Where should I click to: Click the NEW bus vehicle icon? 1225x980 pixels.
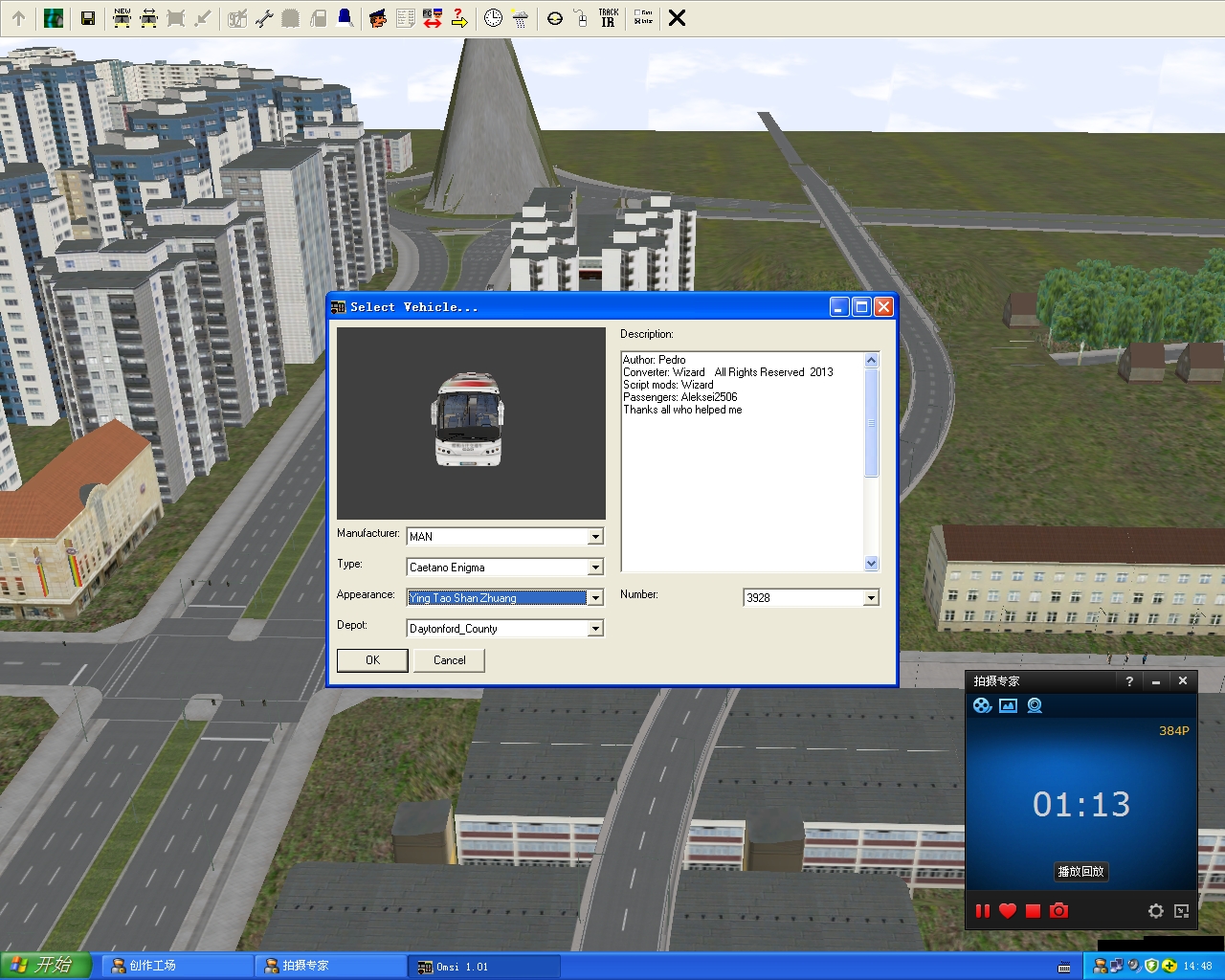click(122, 18)
